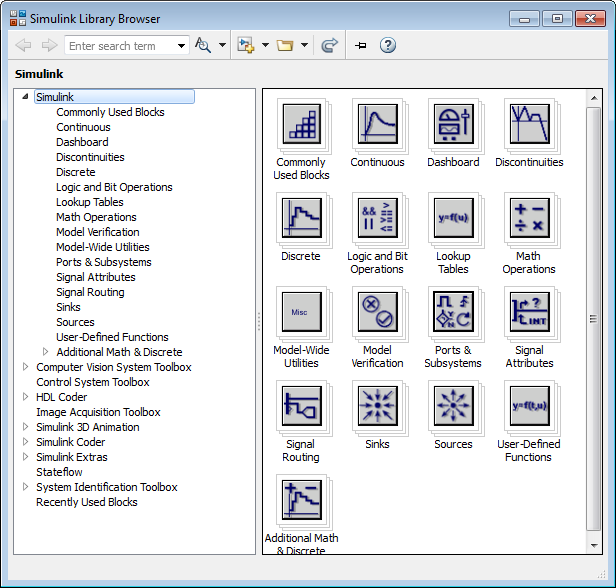
Task: Open the search options dropdown arrow
Action: [222, 45]
